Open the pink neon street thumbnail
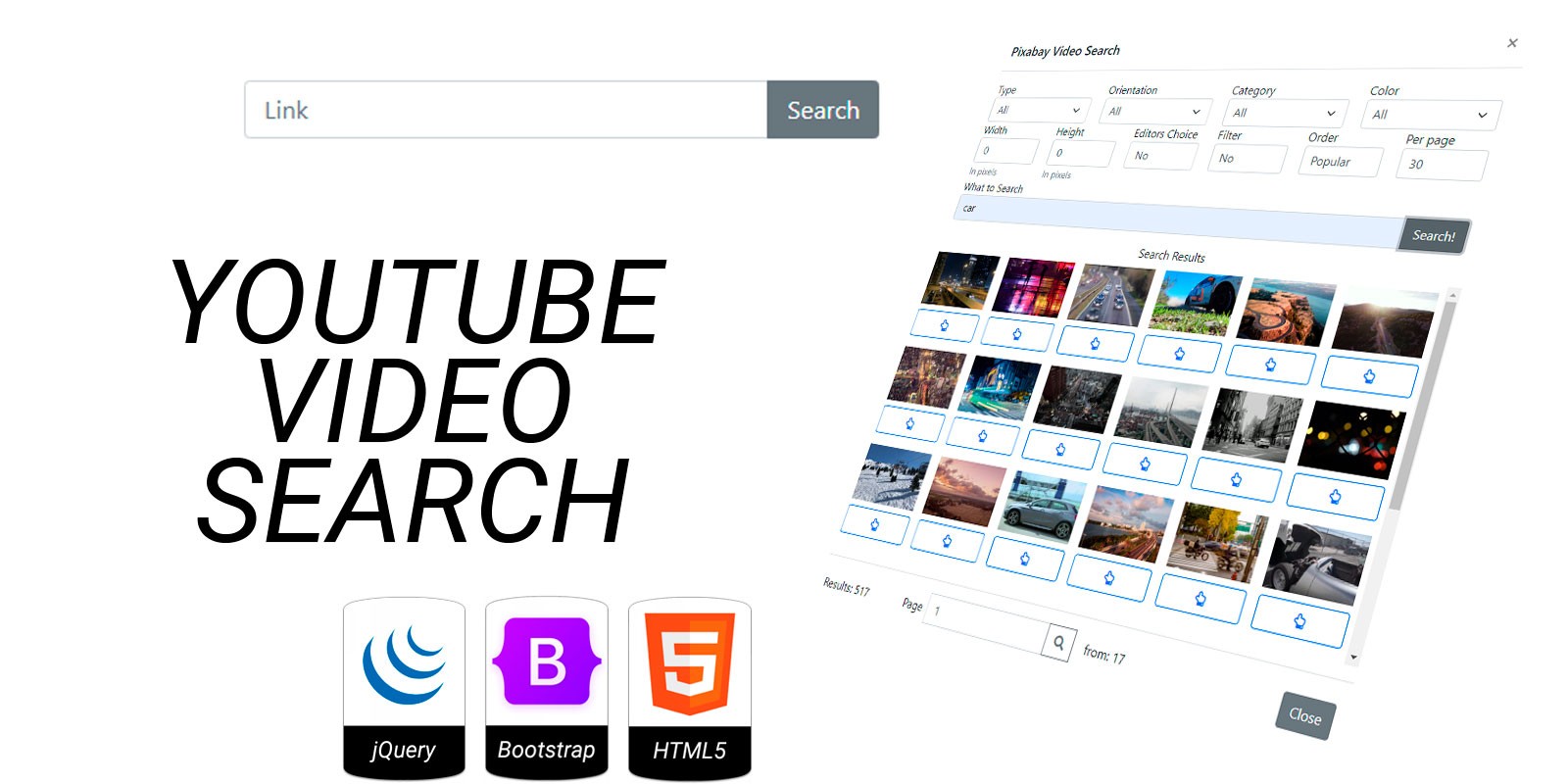Image resolution: width=1568 pixels, height=784 pixels. click(x=1034, y=288)
